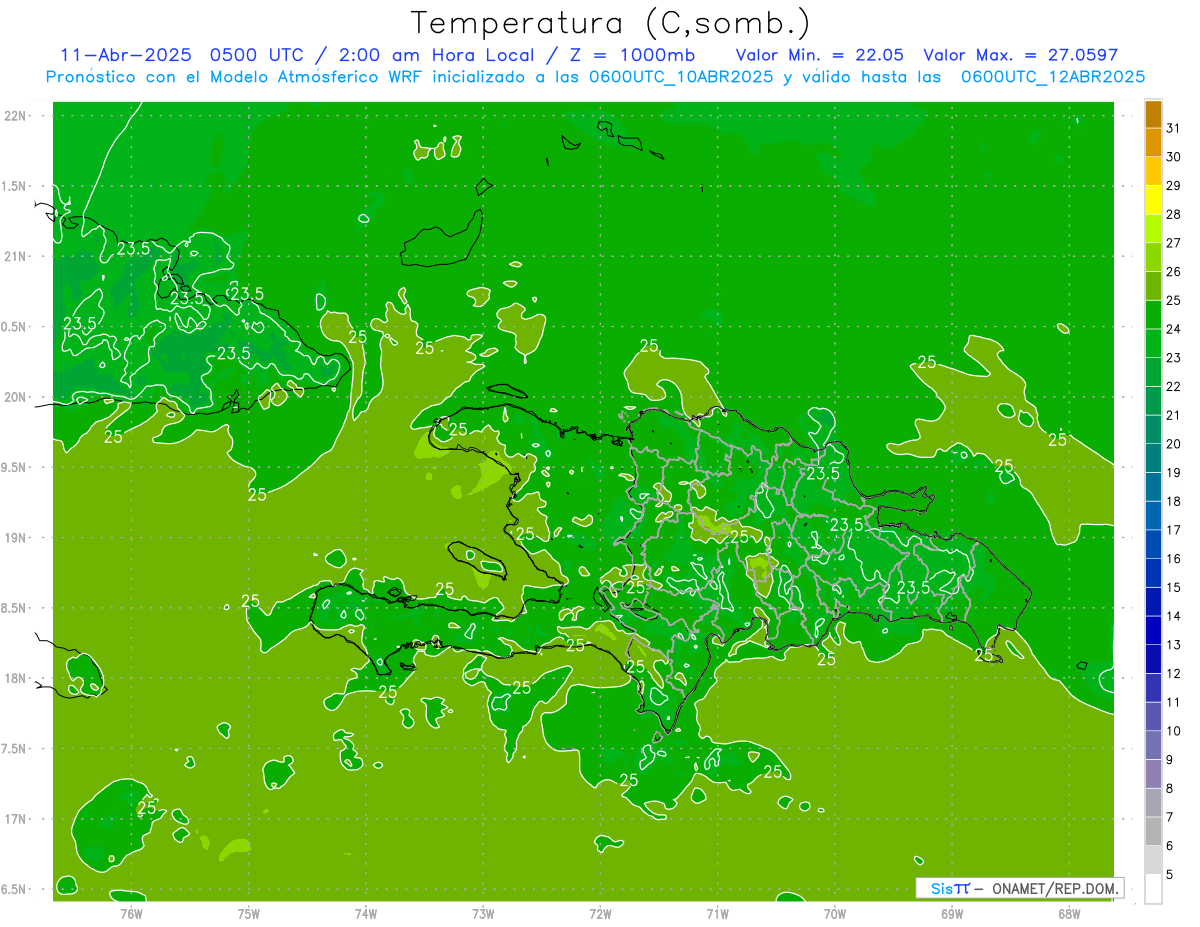This screenshot has height=927, width=1200.
Task: Click the teal colorbar segment between 19 and 20
Action: coord(1153,458)
